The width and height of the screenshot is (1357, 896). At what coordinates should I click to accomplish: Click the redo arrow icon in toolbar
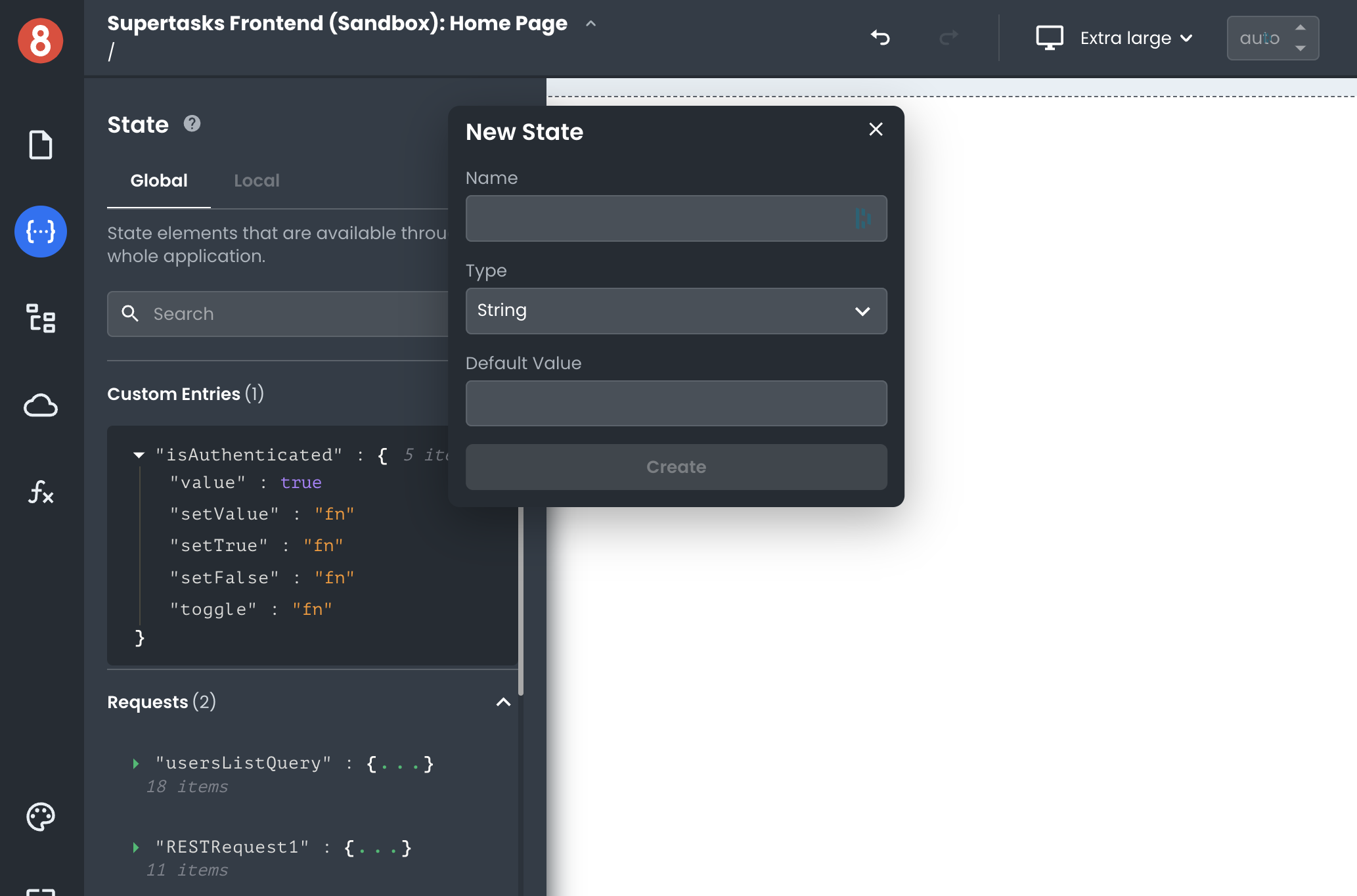947,38
